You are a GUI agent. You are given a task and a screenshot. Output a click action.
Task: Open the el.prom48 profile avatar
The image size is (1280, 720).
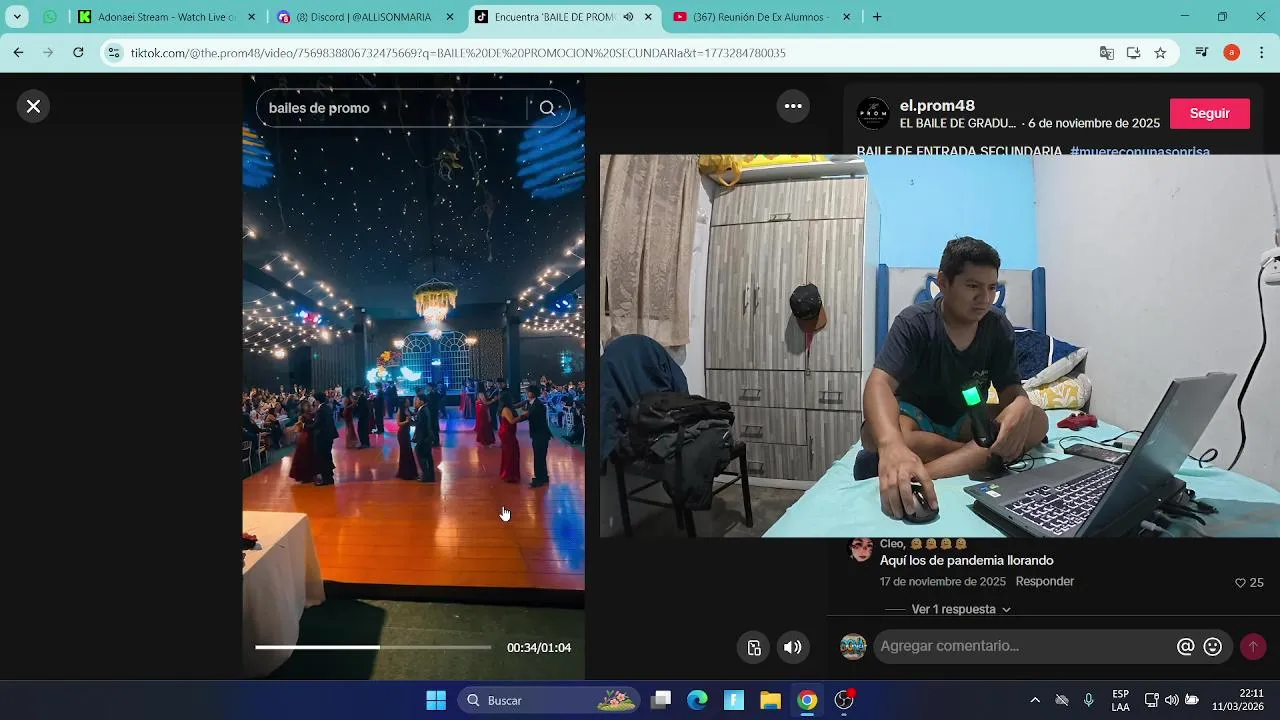873,113
